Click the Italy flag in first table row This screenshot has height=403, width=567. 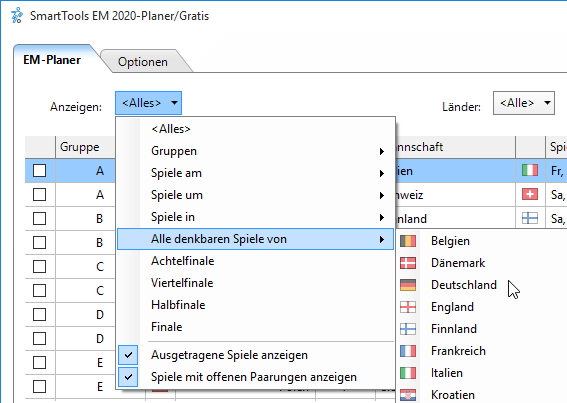(530, 170)
